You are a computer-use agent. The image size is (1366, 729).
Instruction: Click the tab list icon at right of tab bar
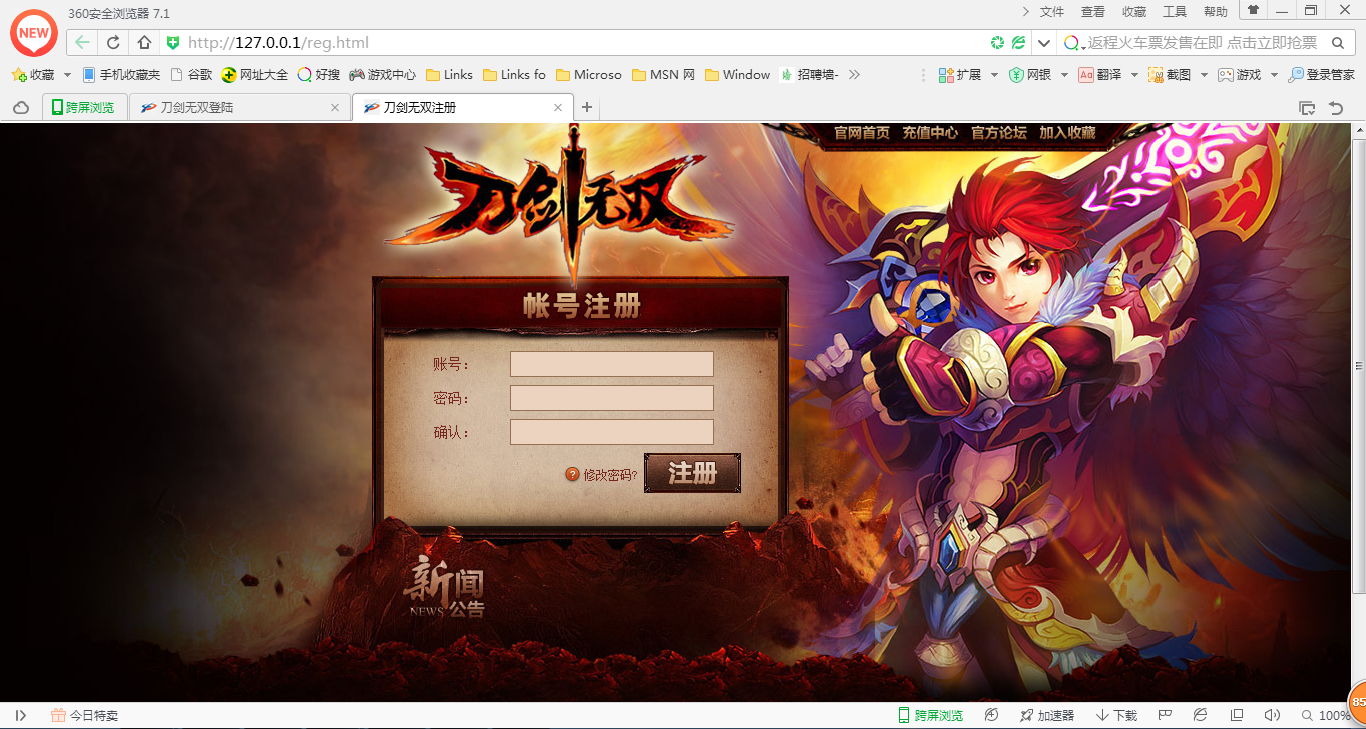1307,107
